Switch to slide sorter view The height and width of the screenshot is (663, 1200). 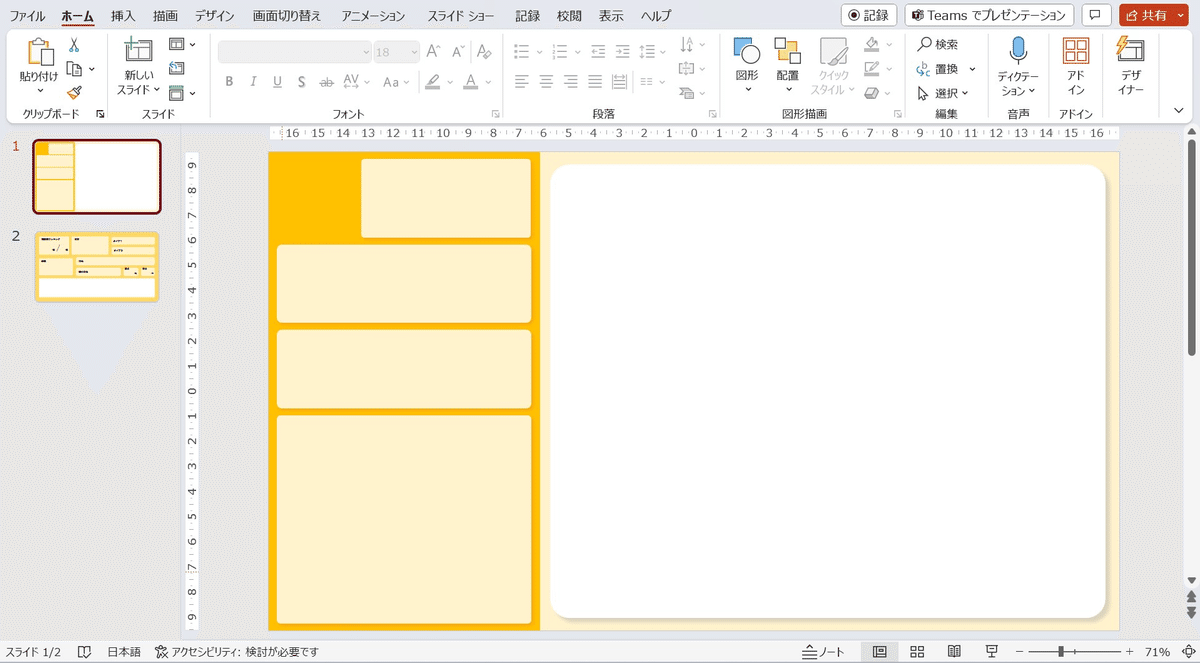tap(917, 652)
